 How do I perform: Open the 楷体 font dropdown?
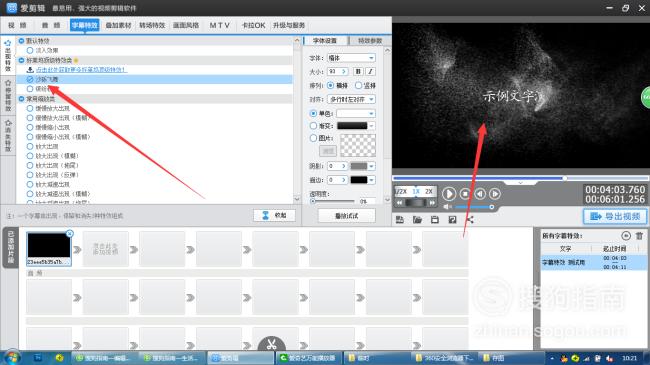351,58
